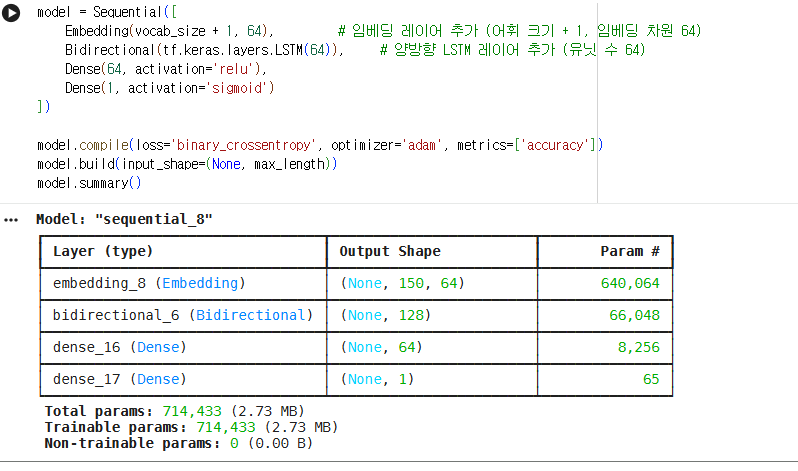Click the Total params line
798x471 pixels.
(x=175, y=411)
